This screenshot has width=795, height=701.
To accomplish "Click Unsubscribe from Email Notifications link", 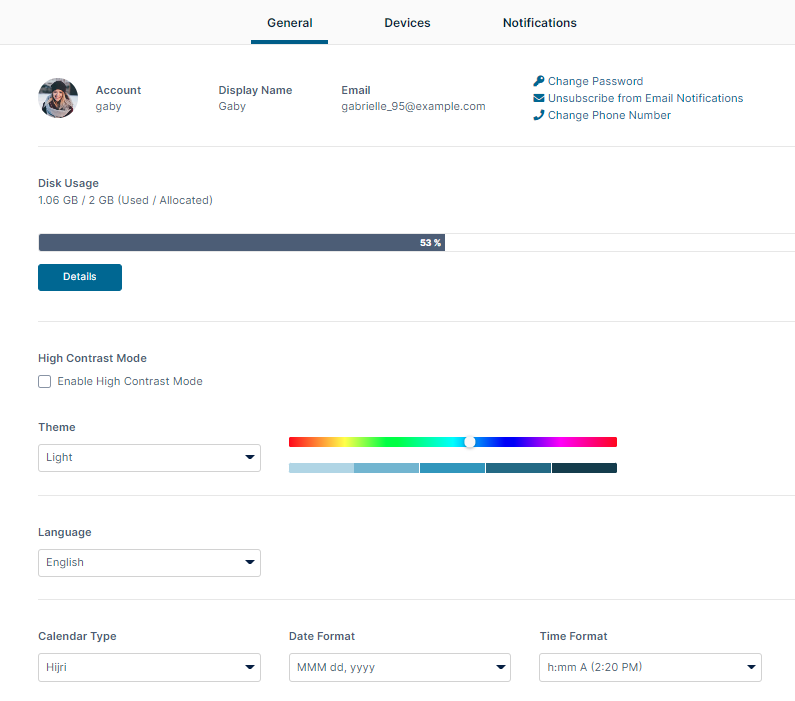I will click(x=645, y=98).
